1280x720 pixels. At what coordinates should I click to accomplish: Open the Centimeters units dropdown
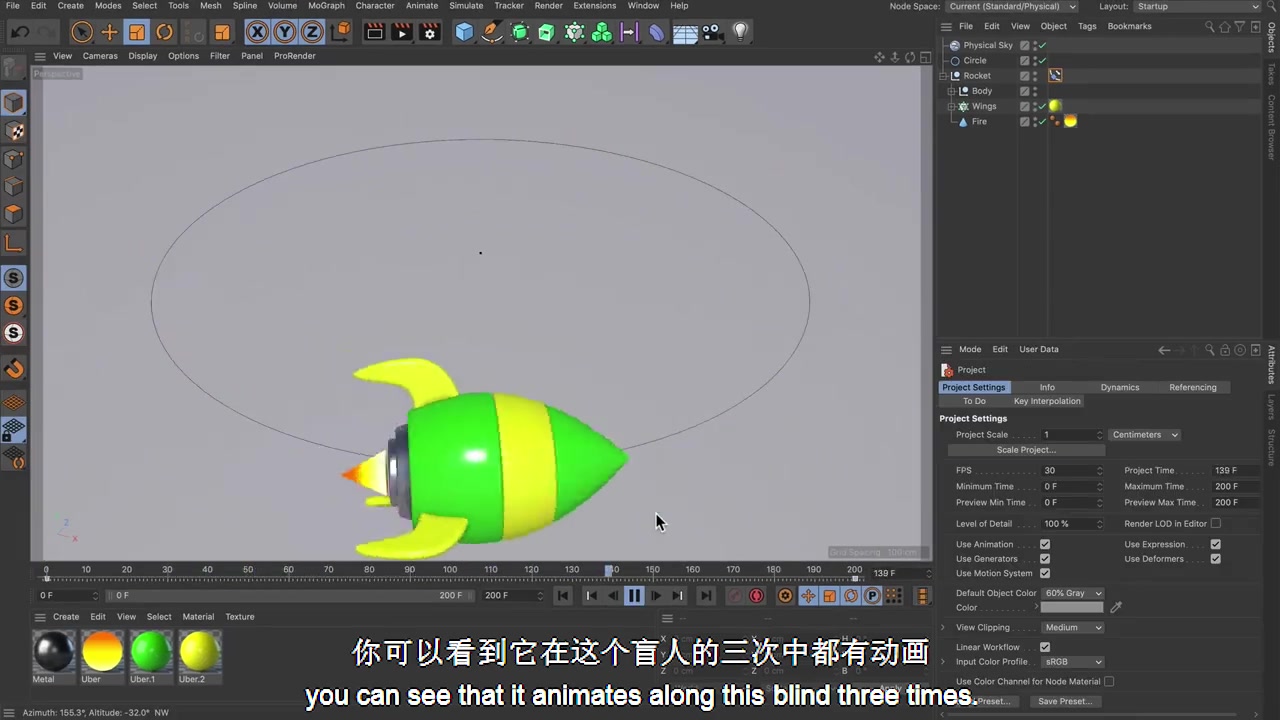[1144, 434]
